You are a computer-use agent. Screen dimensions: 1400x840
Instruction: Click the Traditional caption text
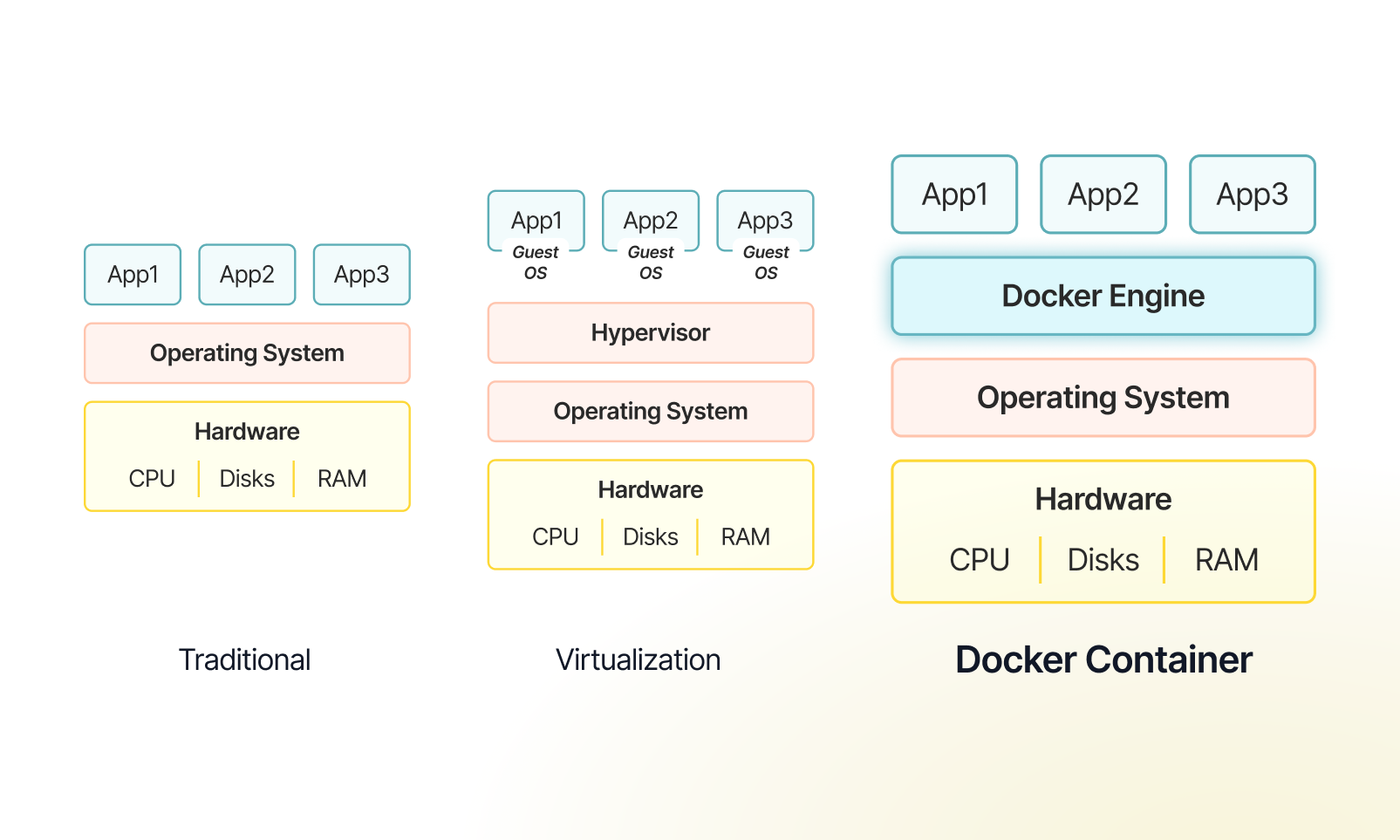point(244,660)
